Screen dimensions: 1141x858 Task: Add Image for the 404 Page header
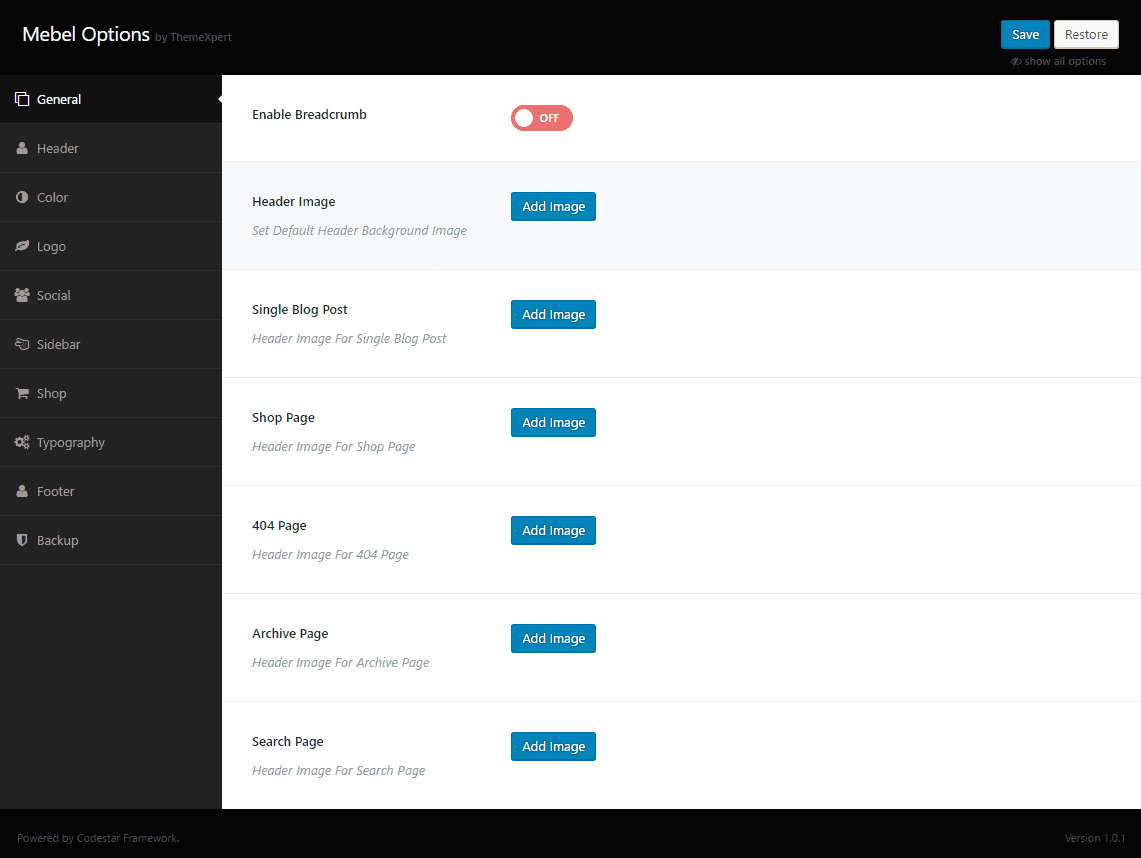553,530
